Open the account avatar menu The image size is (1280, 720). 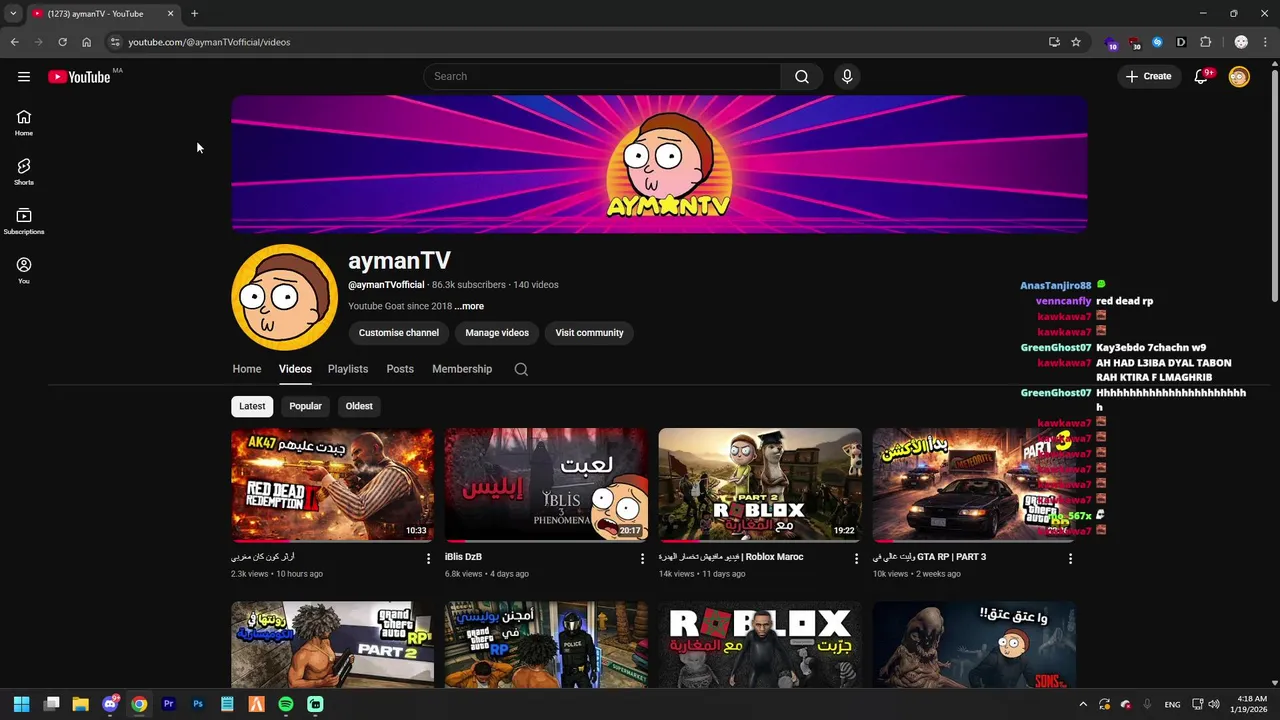click(1239, 77)
